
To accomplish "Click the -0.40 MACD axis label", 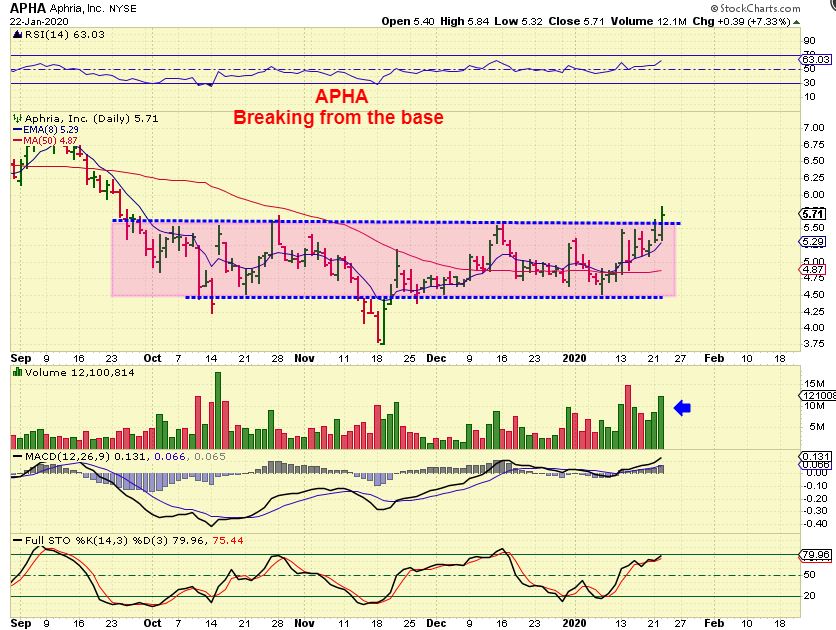I will point(816,523).
